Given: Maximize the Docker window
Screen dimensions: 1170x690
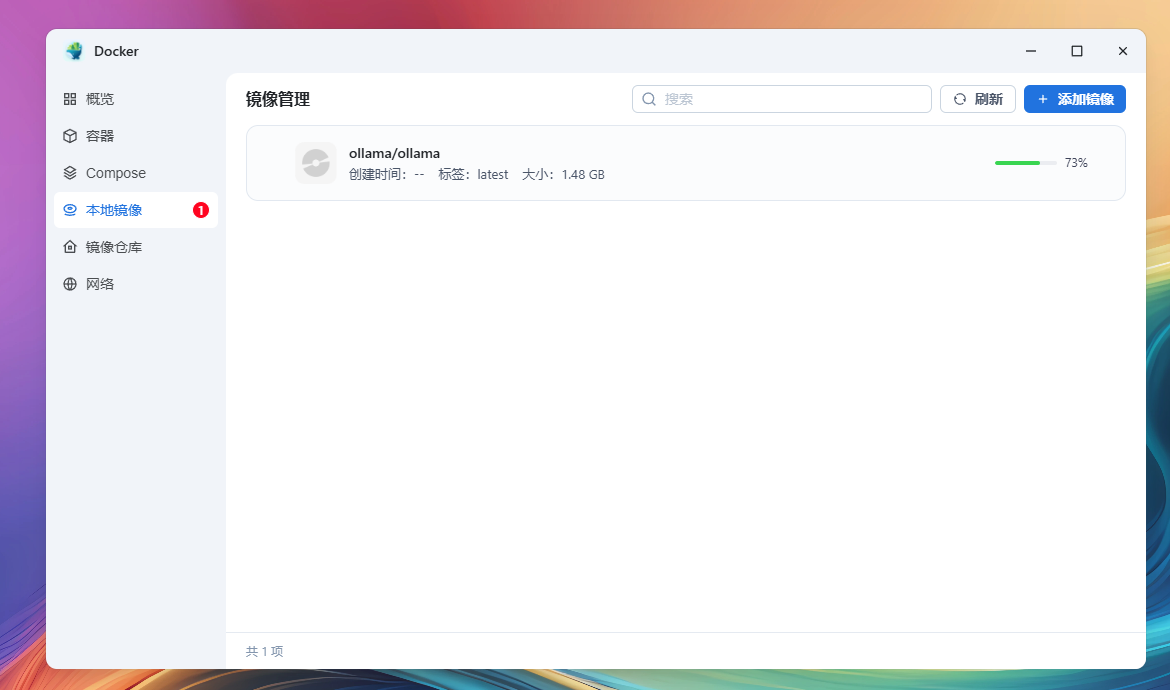Looking at the screenshot, I should click(x=1077, y=51).
